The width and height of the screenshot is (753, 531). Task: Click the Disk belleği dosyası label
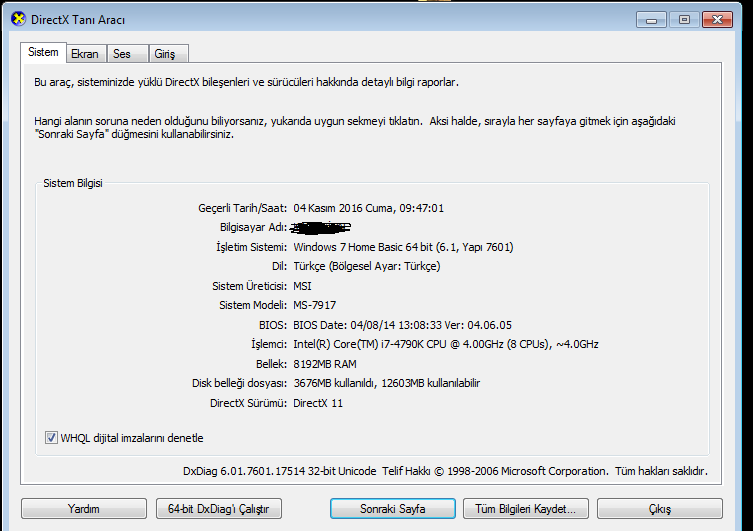(239, 383)
